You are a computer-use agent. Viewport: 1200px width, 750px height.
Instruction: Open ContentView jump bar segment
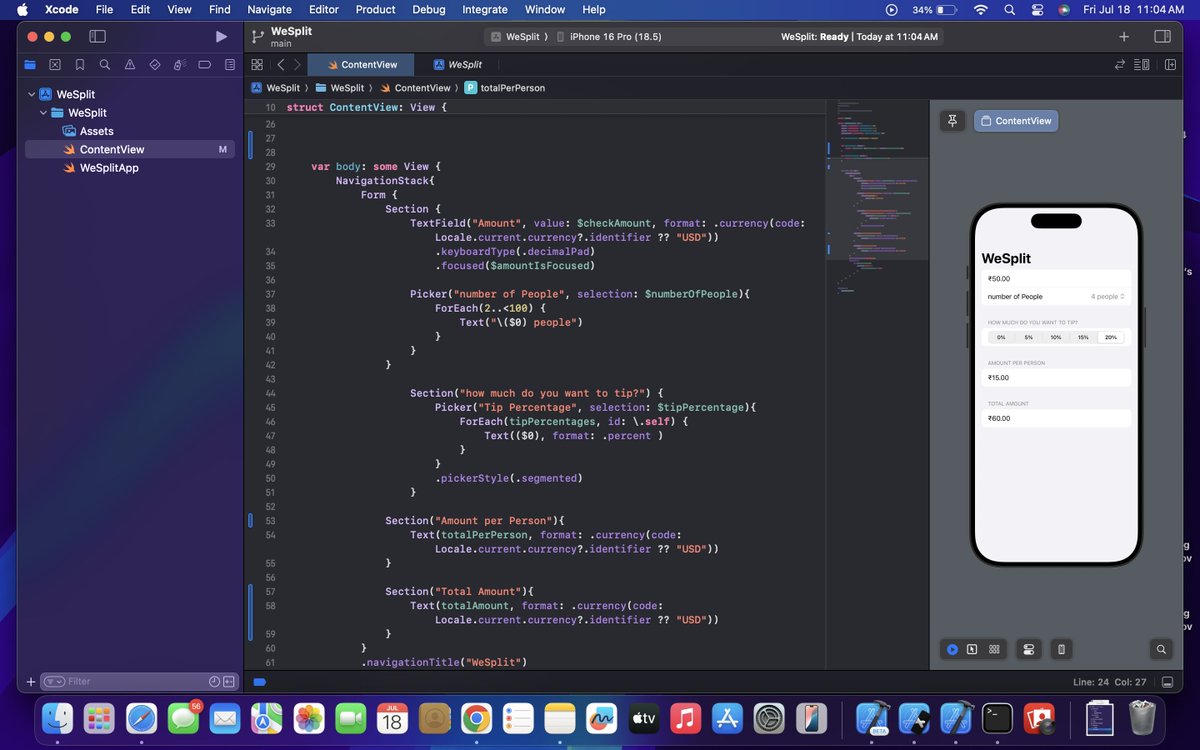pyautogui.click(x=415, y=88)
